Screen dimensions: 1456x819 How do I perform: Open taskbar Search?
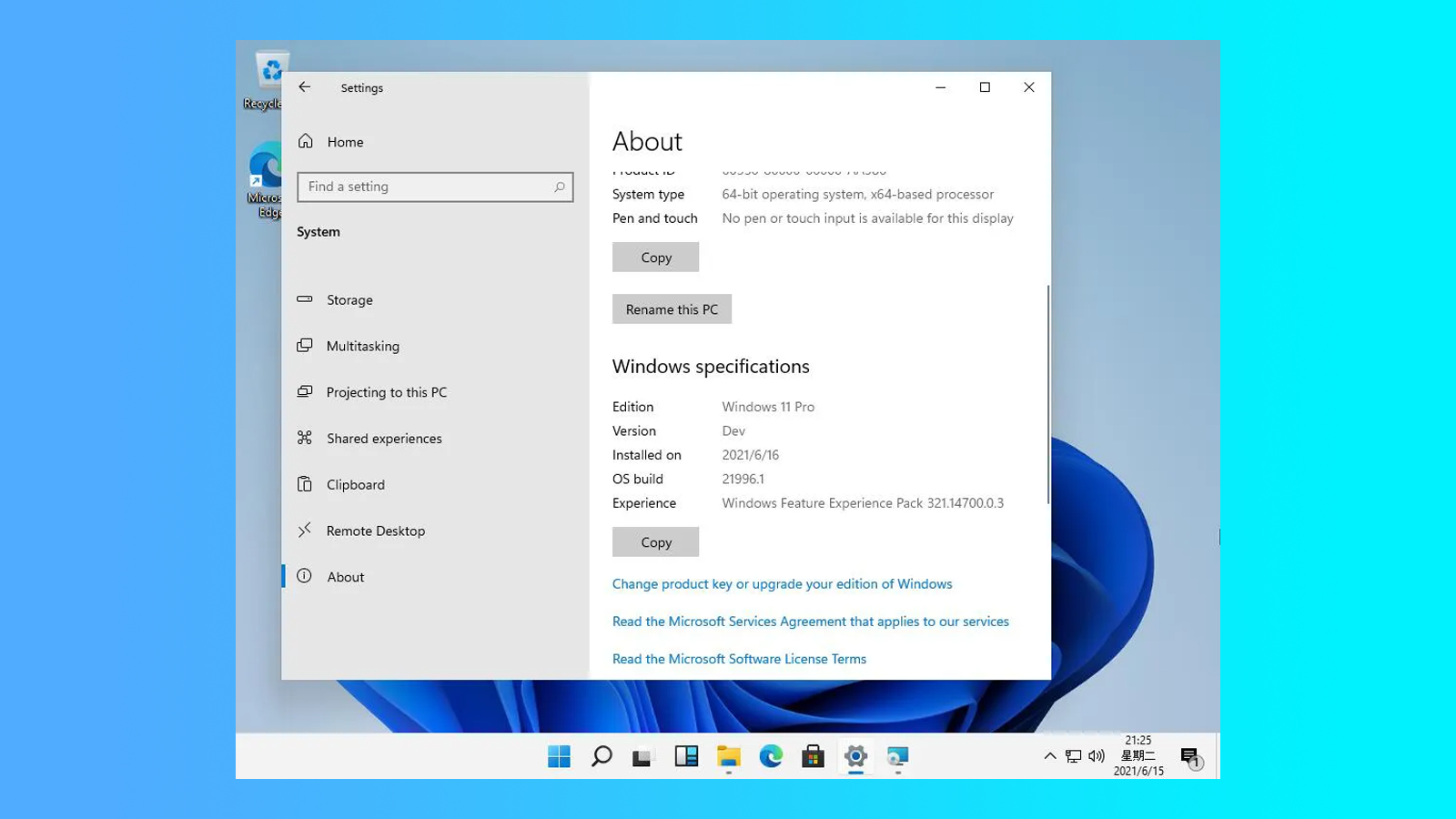pos(602,756)
